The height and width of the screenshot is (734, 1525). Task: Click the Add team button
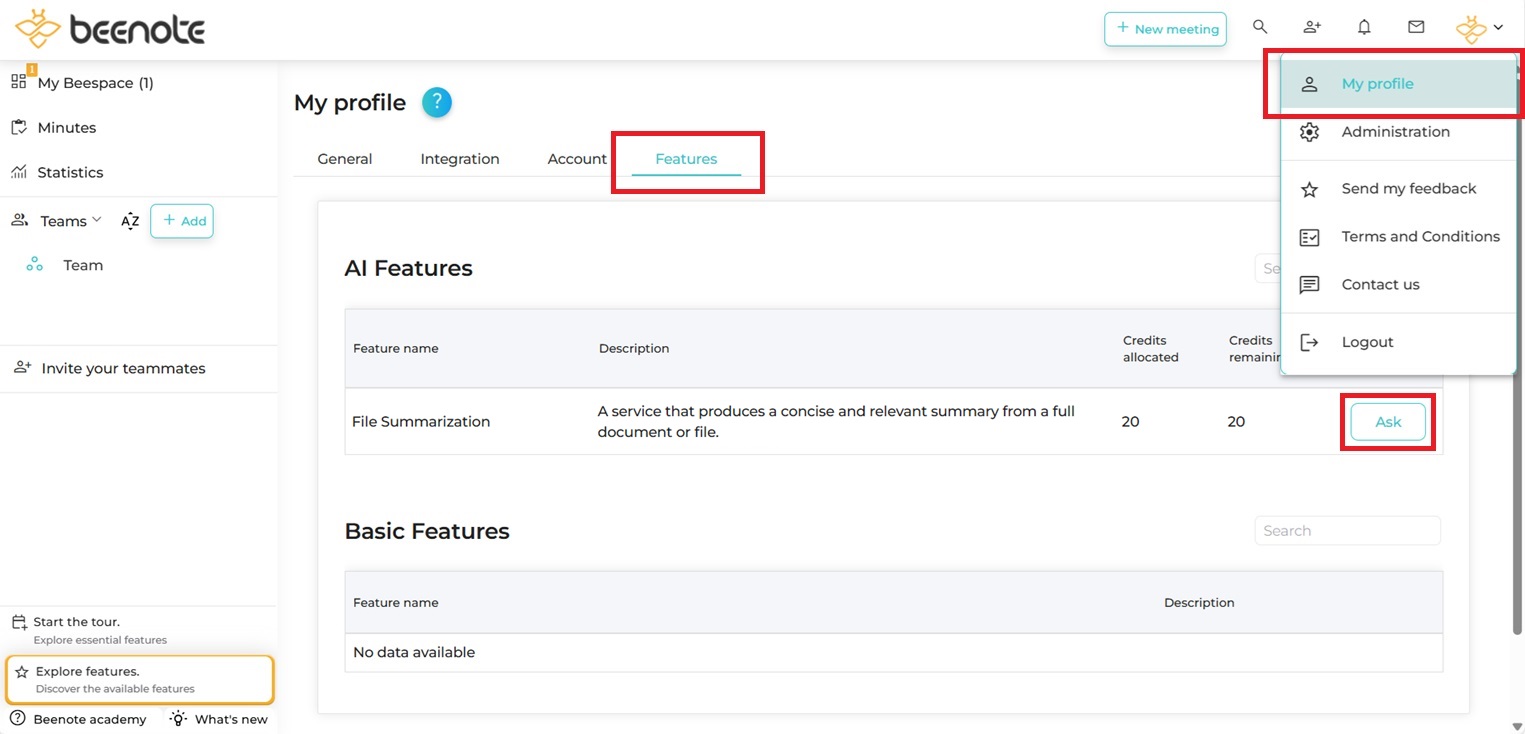[182, 221]
